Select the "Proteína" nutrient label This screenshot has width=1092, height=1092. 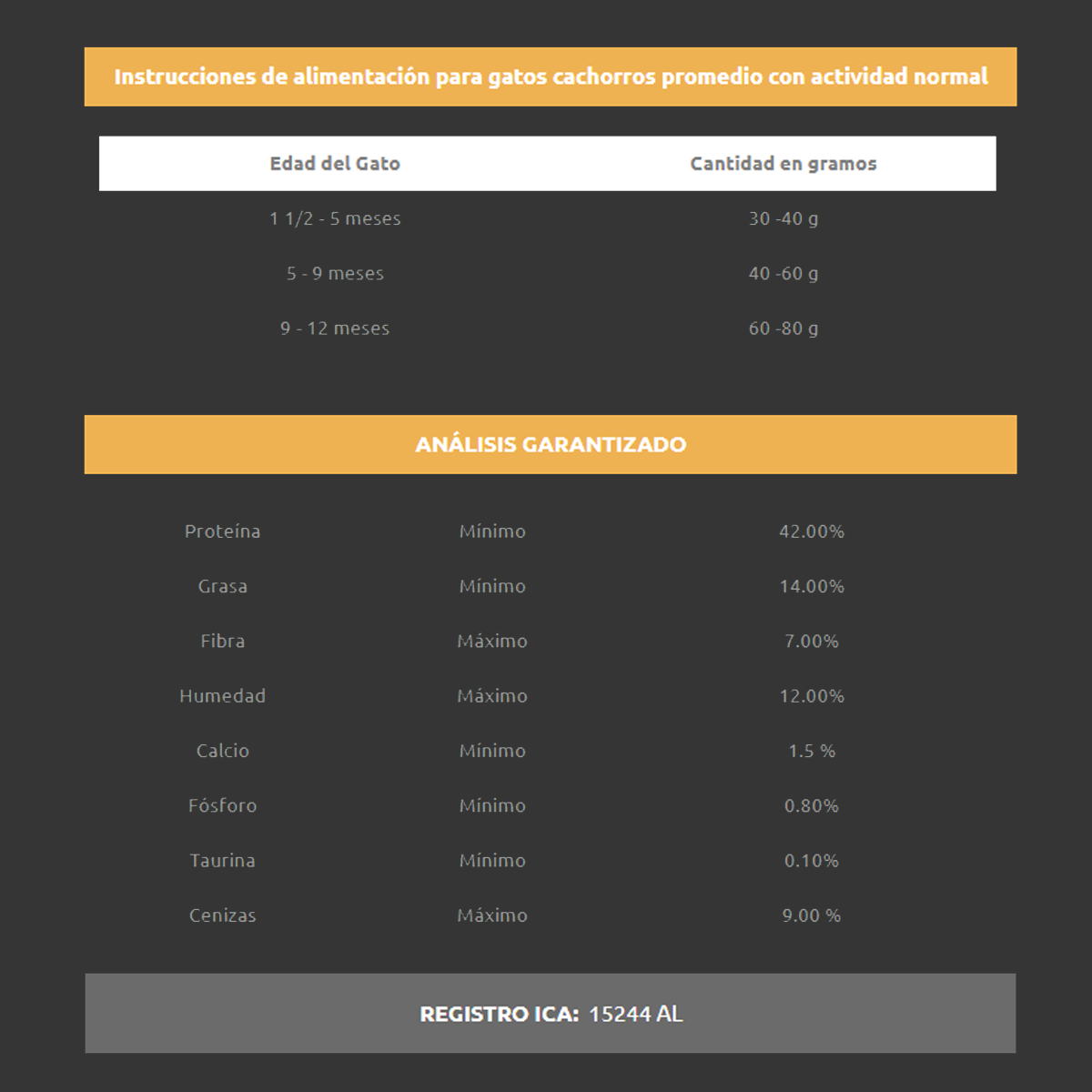coord(222,531)
